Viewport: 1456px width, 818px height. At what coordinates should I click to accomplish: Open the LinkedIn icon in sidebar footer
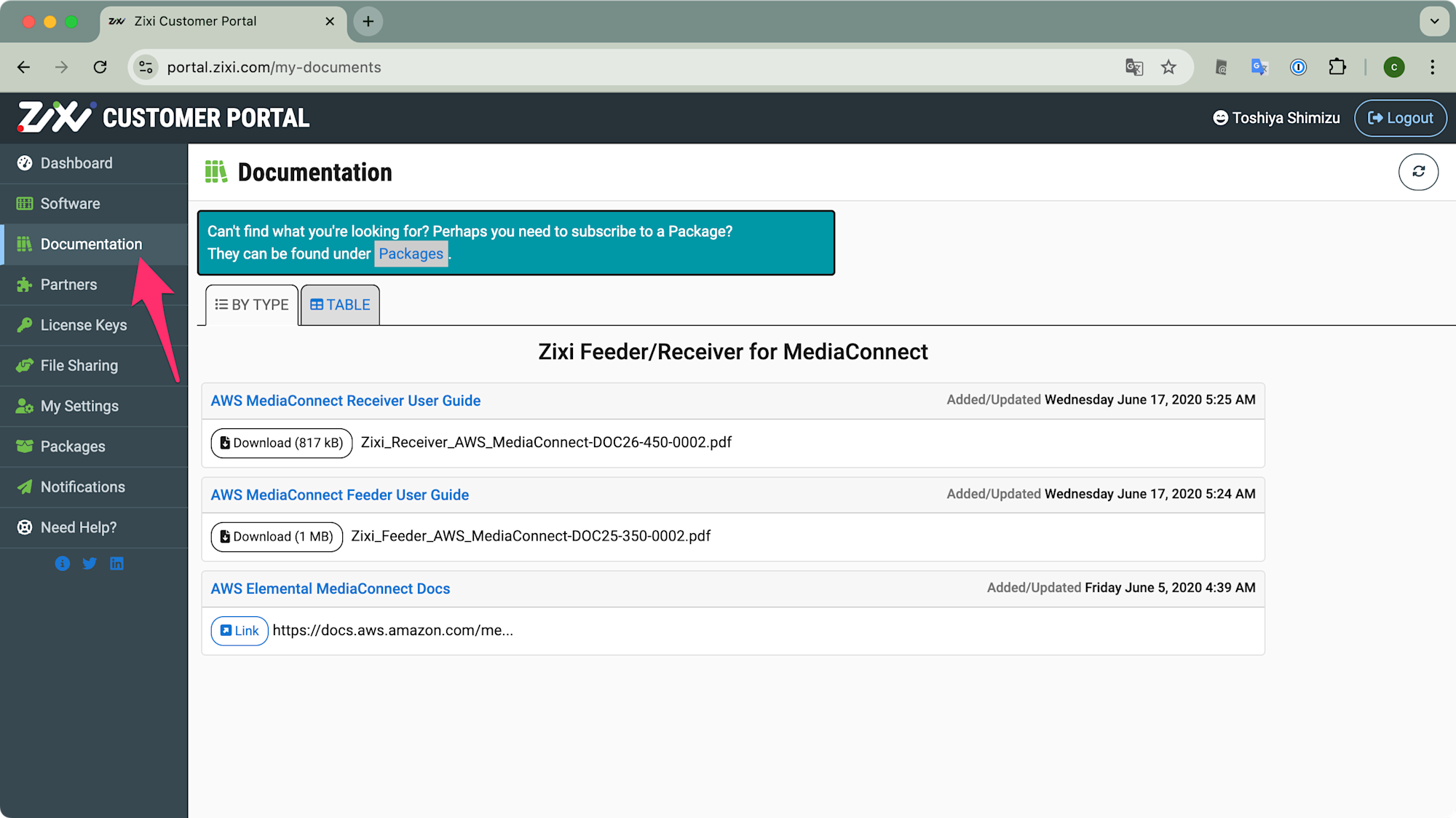tap(116, 563)
